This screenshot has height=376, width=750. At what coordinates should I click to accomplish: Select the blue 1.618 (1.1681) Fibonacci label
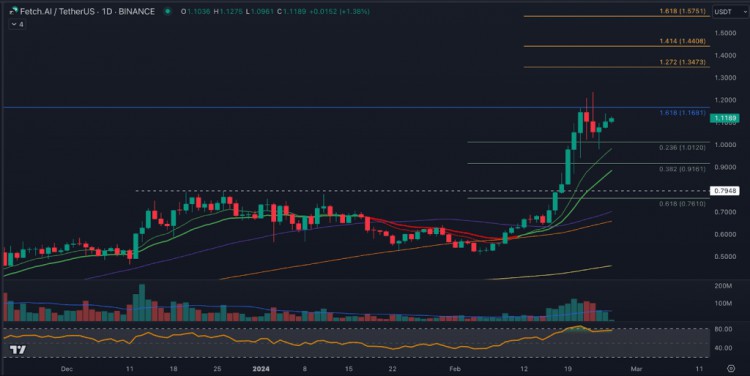[x=682, y=113]
